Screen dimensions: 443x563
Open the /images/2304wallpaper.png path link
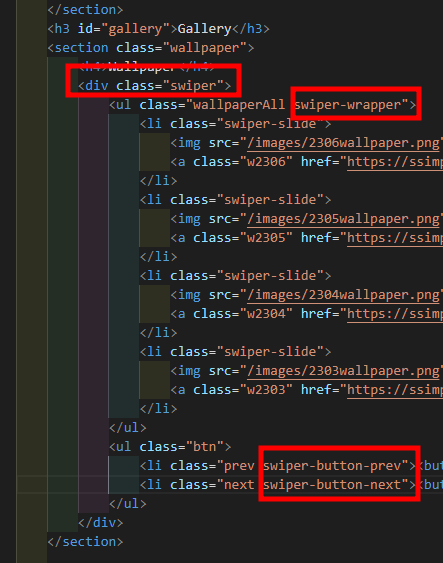click(344, 295)
